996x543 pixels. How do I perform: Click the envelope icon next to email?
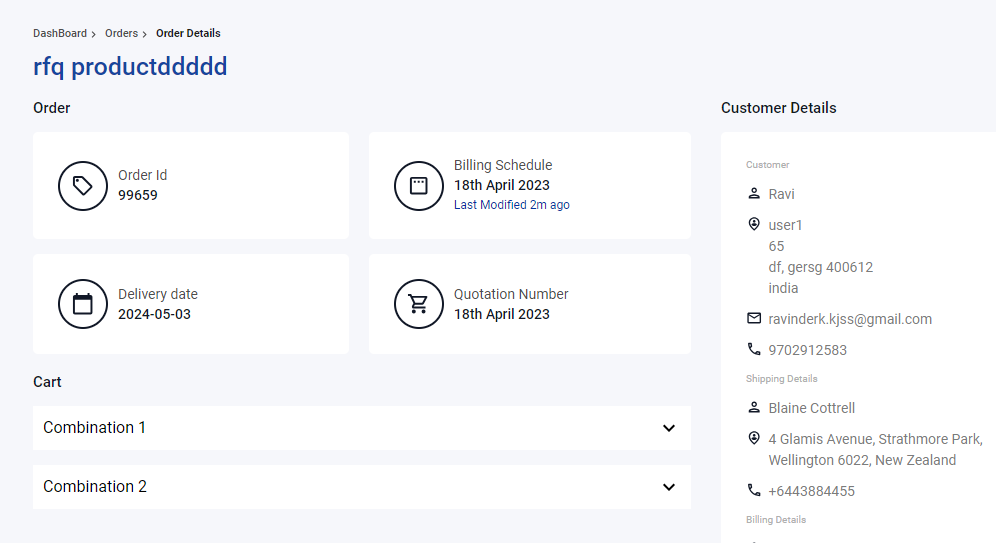[x=753, y=318]
